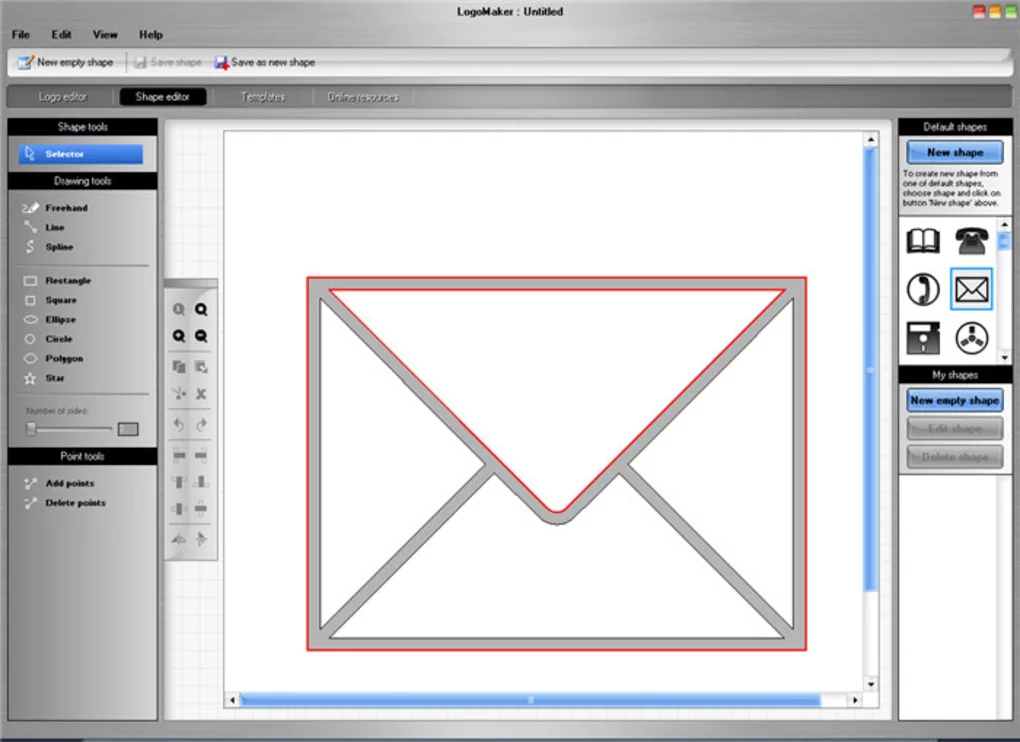Click the zoom to fit magnifier icon
The height and width of the screenshot is (742, 1020).
point(202,310)
